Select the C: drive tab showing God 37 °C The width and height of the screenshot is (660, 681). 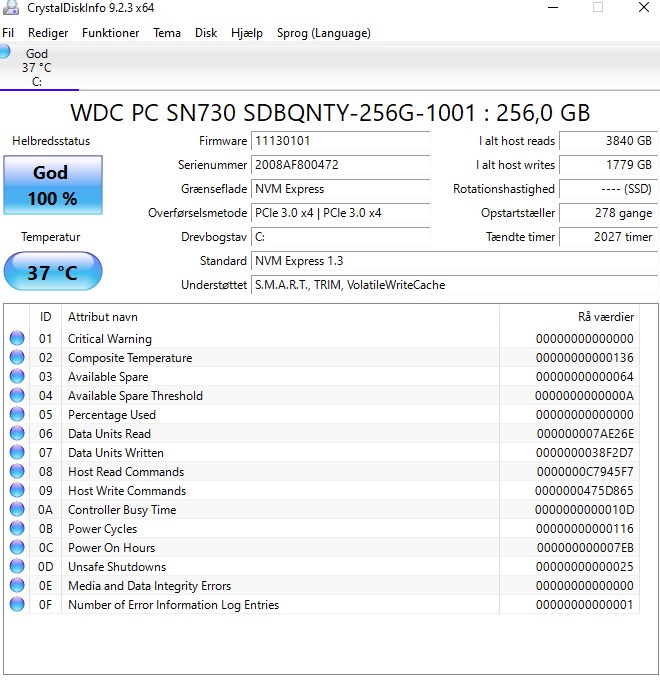pyautogui.click(x=40, y=66)
